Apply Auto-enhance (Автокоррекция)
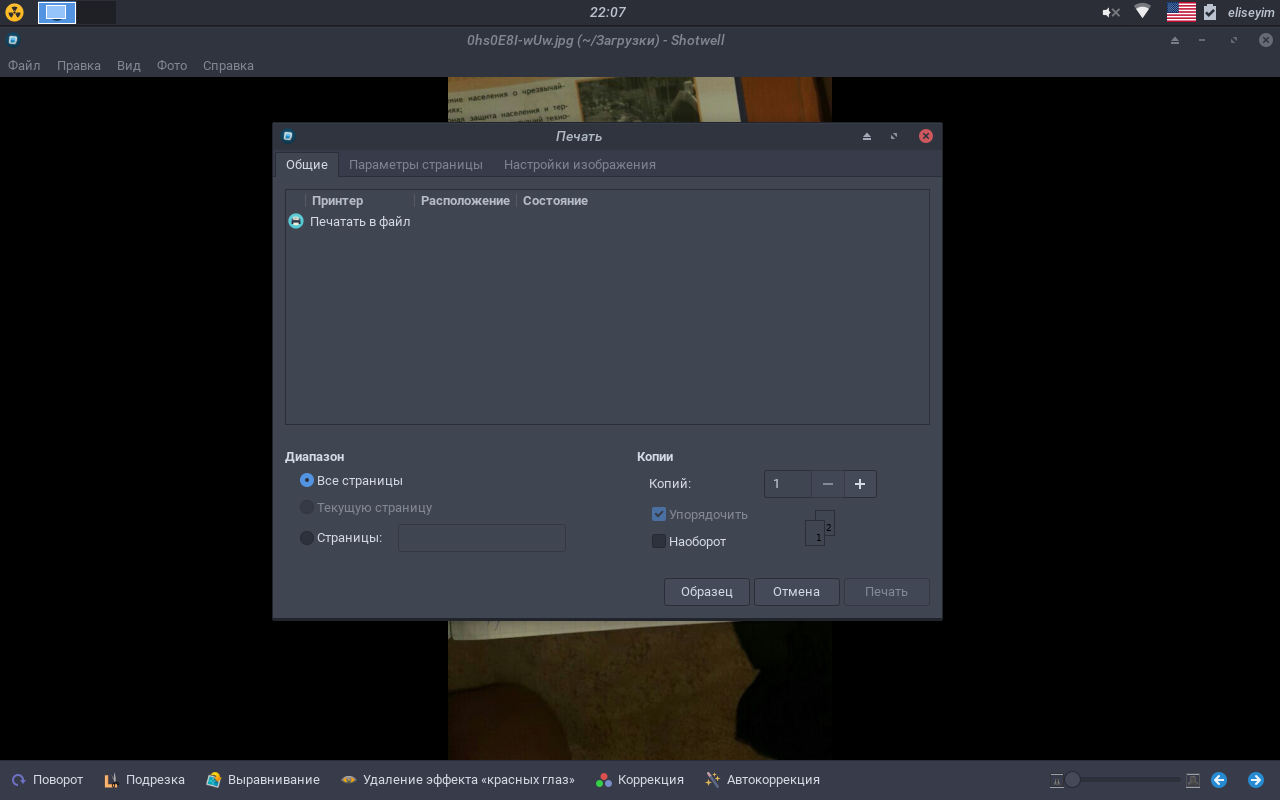Viewport: 1280px width, 800px height. (762, 780)
